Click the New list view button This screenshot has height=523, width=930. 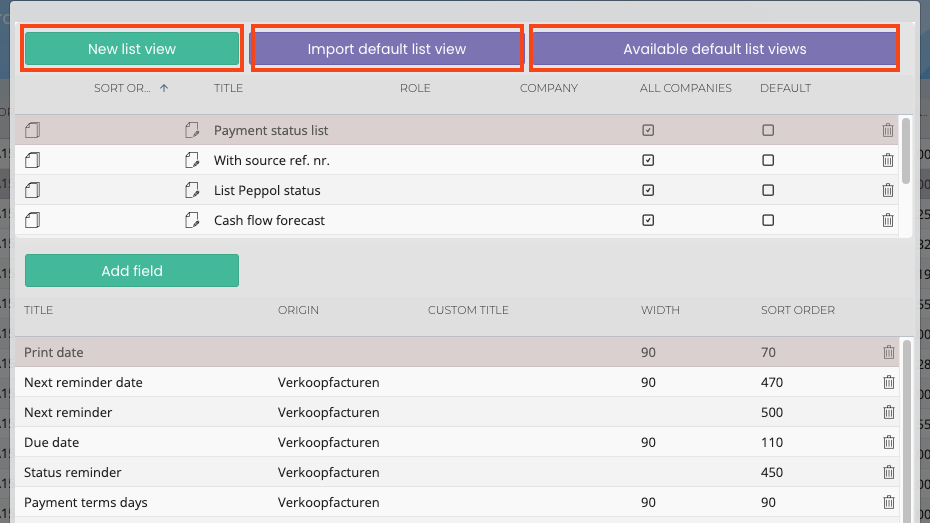coord(132,49)
